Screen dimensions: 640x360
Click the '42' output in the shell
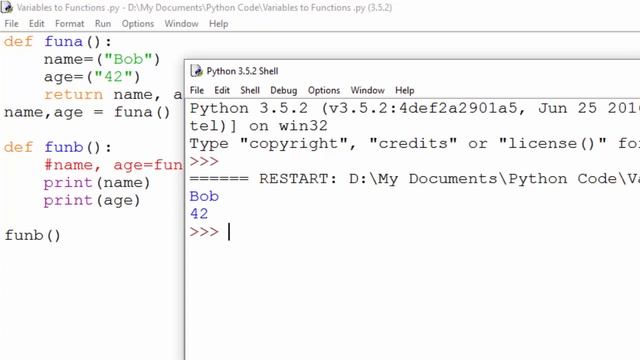199,214
